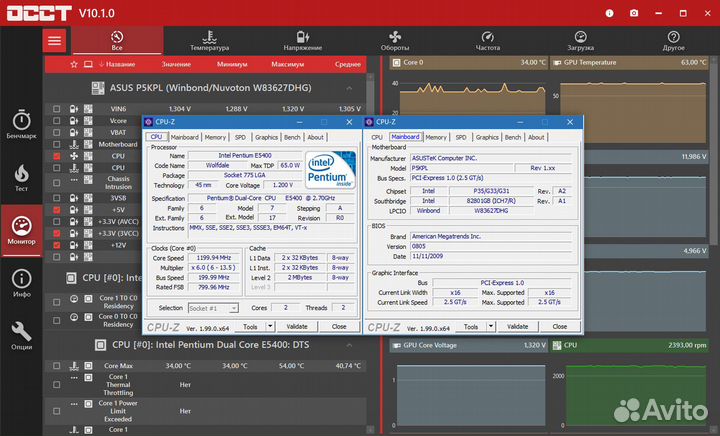Tick the Vcore row checkbox
The image size is (720, 436).
pyautogui.click(x=57, y=120)
